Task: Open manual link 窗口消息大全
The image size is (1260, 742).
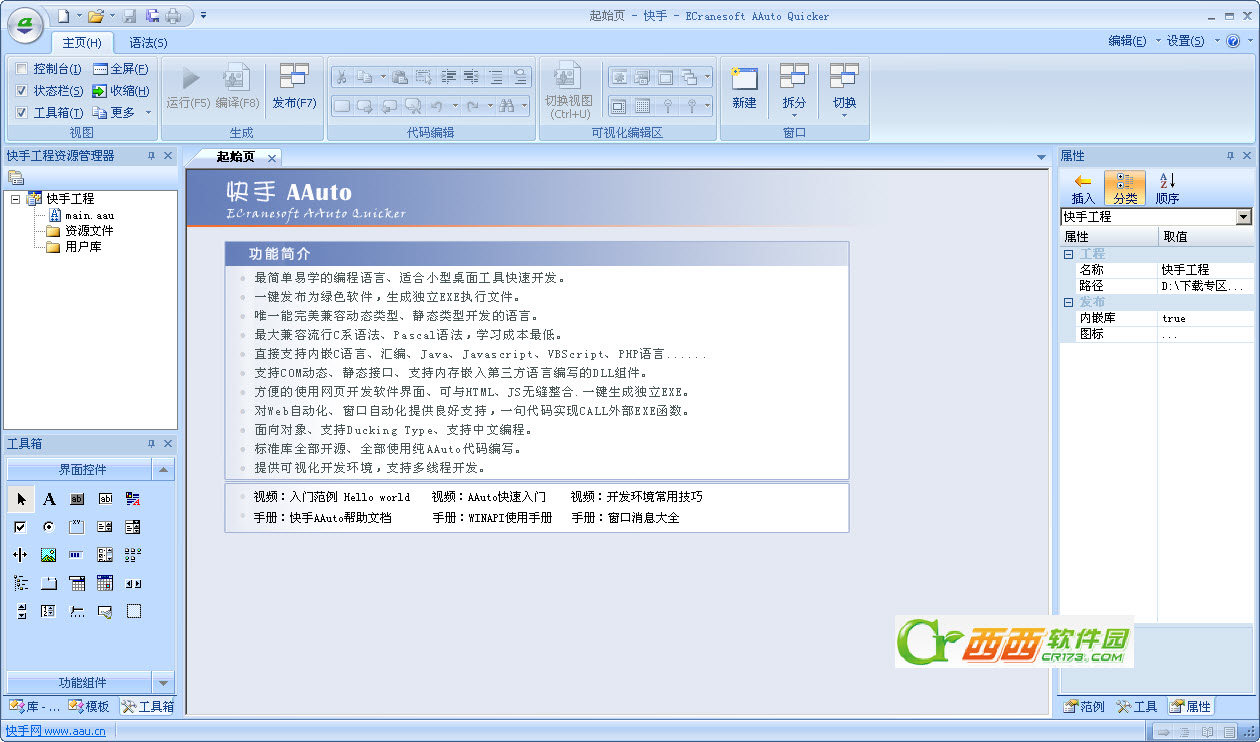Action: pyautogui.click(x=625, y=518)
